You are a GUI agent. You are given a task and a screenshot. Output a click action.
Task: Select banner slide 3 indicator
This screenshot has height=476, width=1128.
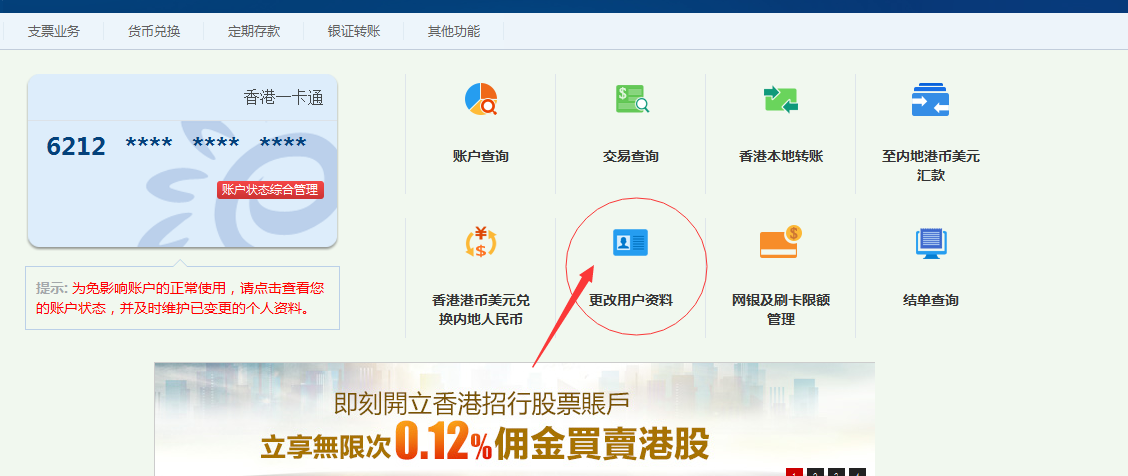point(836,472)
